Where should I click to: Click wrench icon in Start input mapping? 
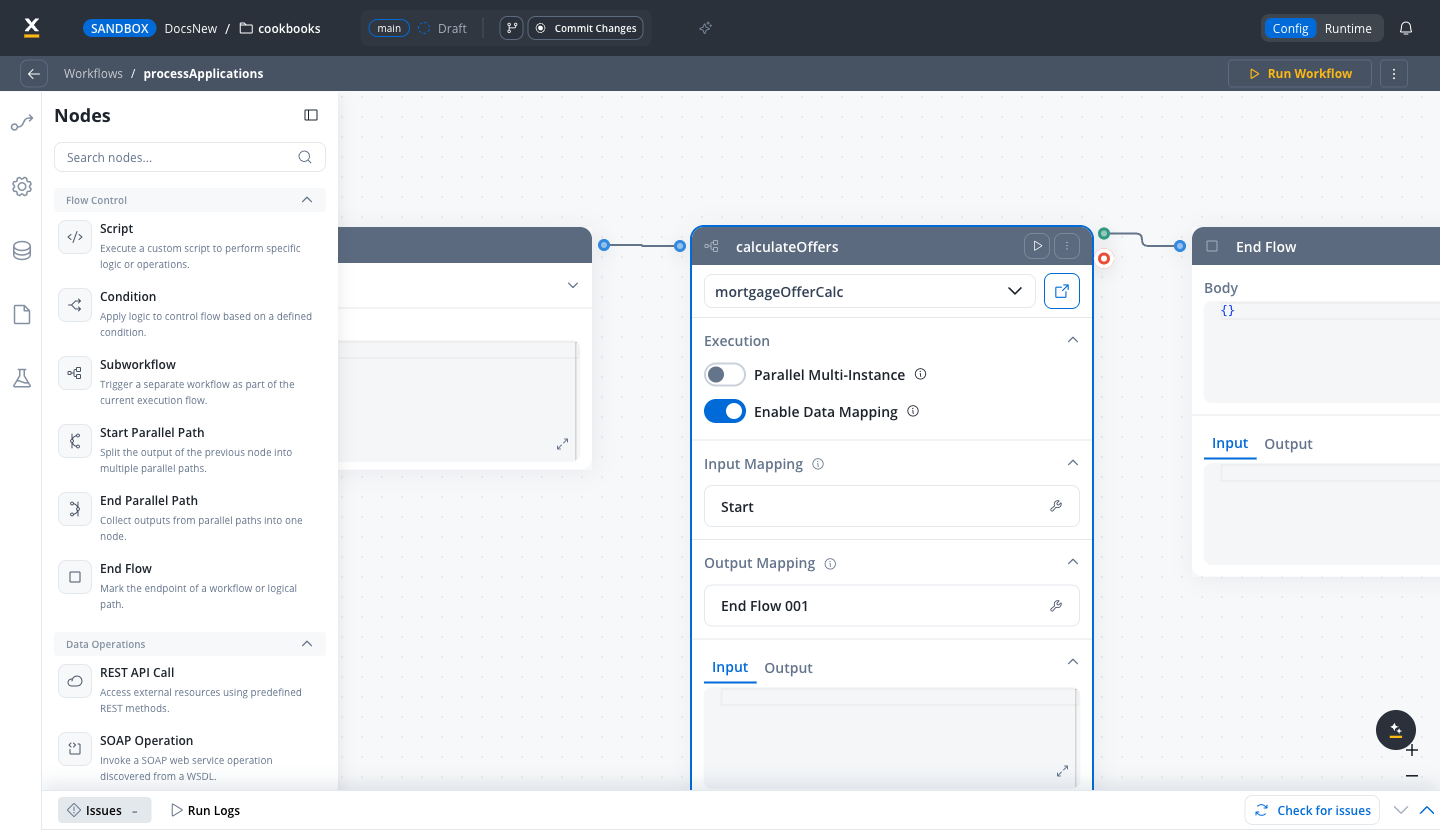click(x=1055, y=506)
